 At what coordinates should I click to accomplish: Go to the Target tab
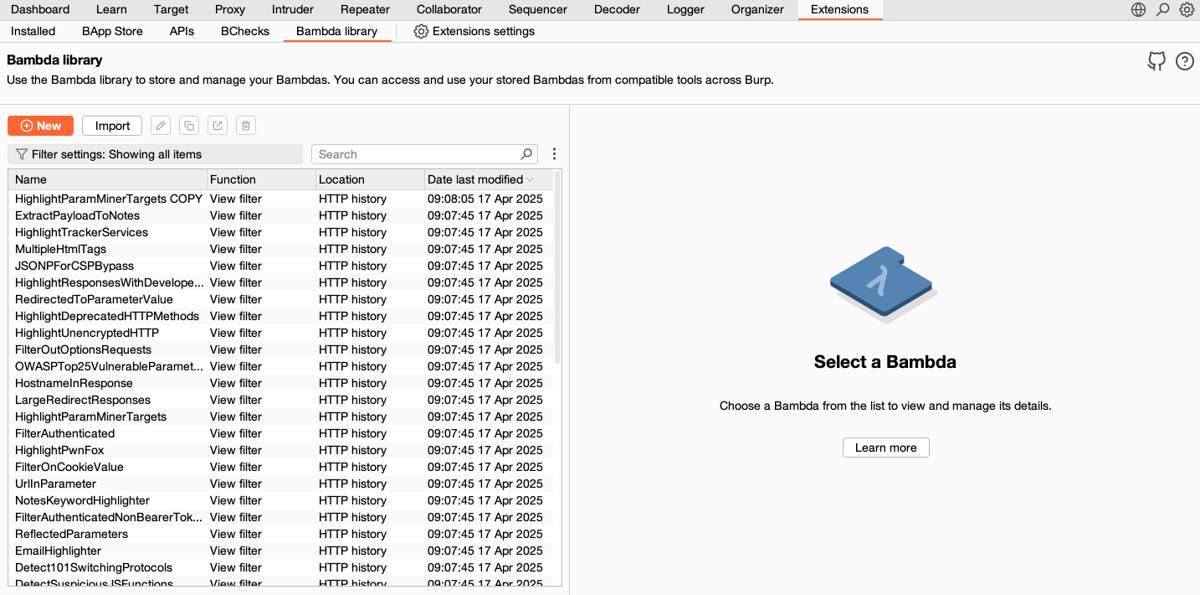171,10
